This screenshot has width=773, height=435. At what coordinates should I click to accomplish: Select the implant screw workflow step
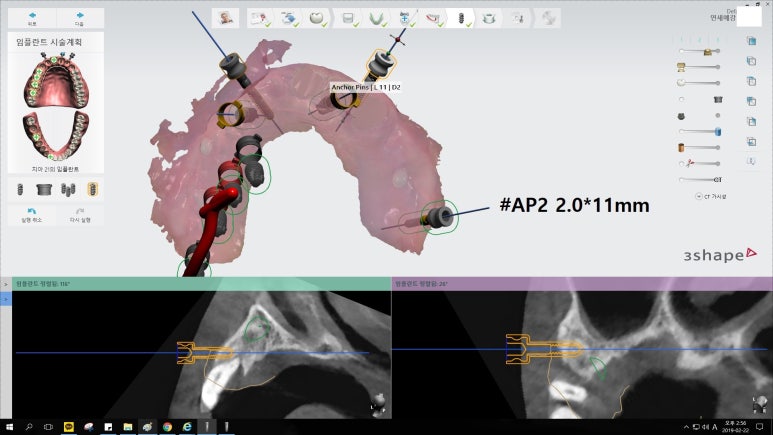(x=463, y=18)
